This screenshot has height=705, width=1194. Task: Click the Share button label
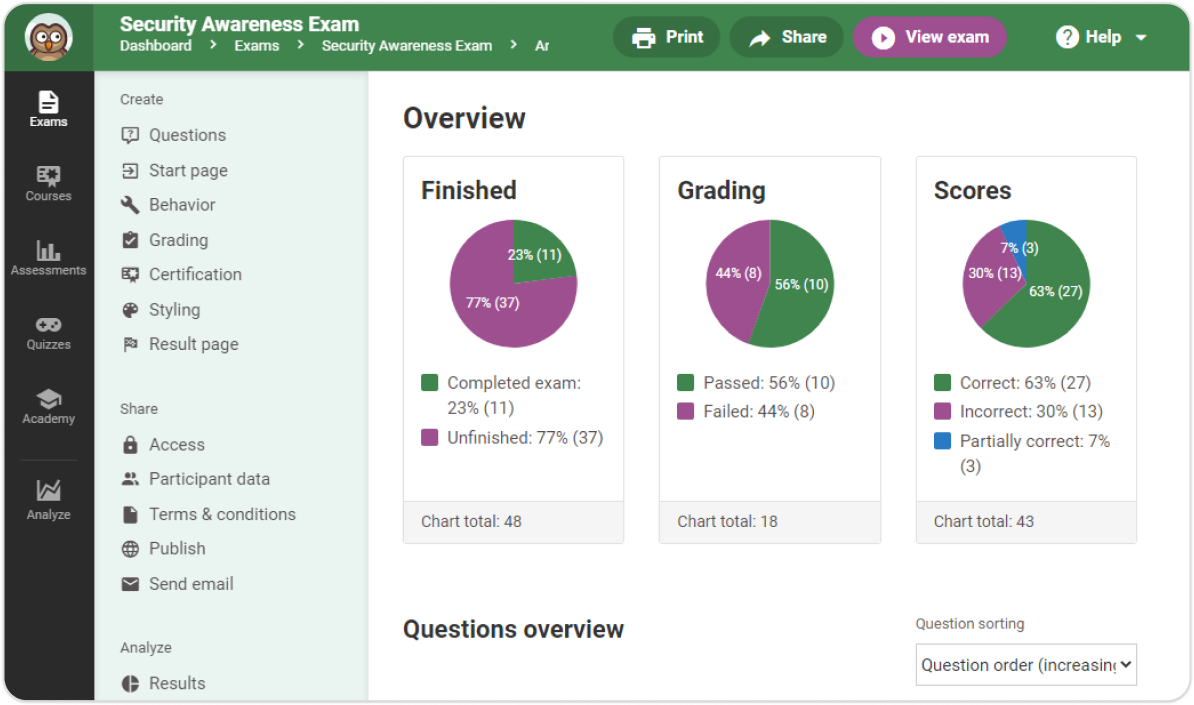(x=803, y=37)
